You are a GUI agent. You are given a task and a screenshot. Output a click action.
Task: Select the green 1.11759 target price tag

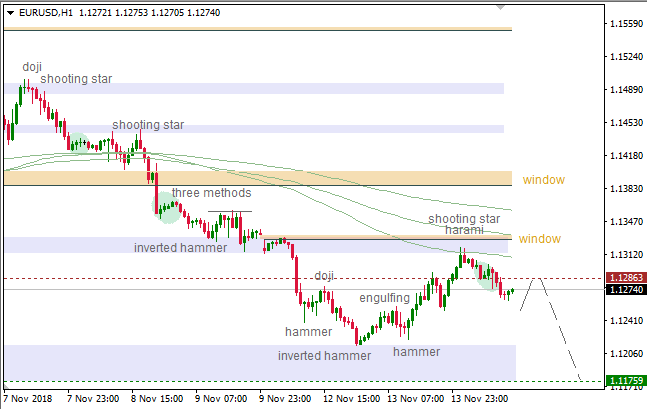point(626,381)
